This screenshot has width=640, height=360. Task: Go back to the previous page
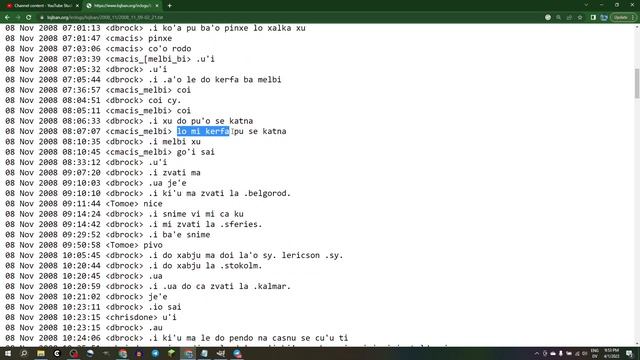coord(7,18)
